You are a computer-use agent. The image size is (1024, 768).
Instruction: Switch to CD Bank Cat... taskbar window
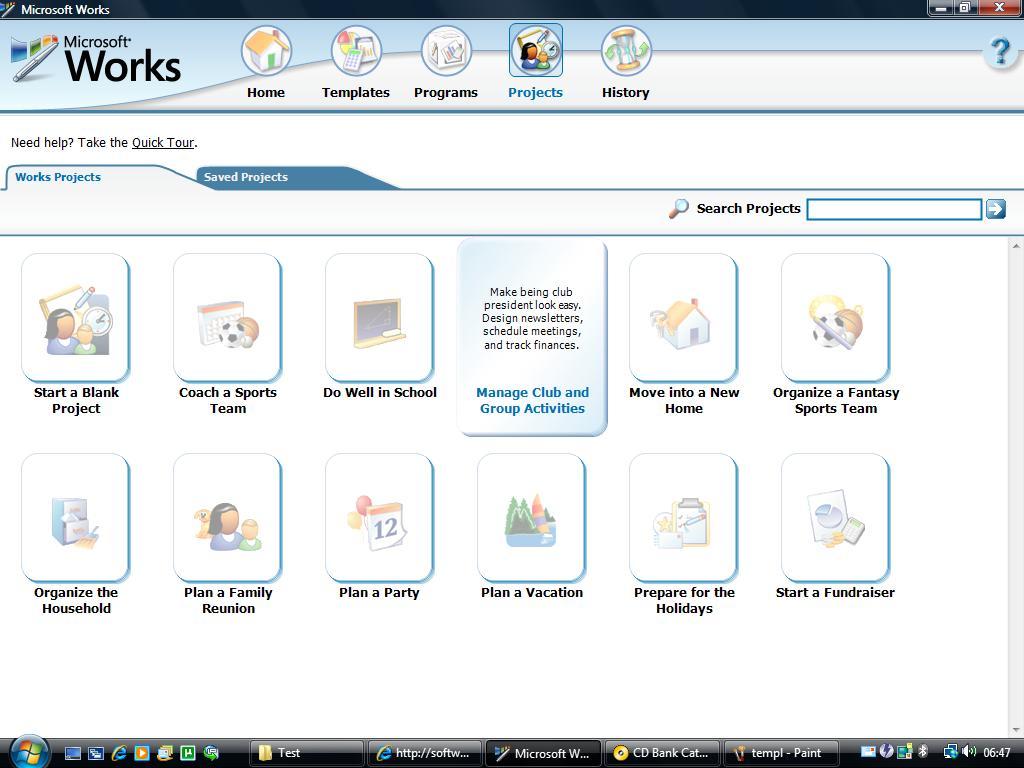tap(662, 753)
